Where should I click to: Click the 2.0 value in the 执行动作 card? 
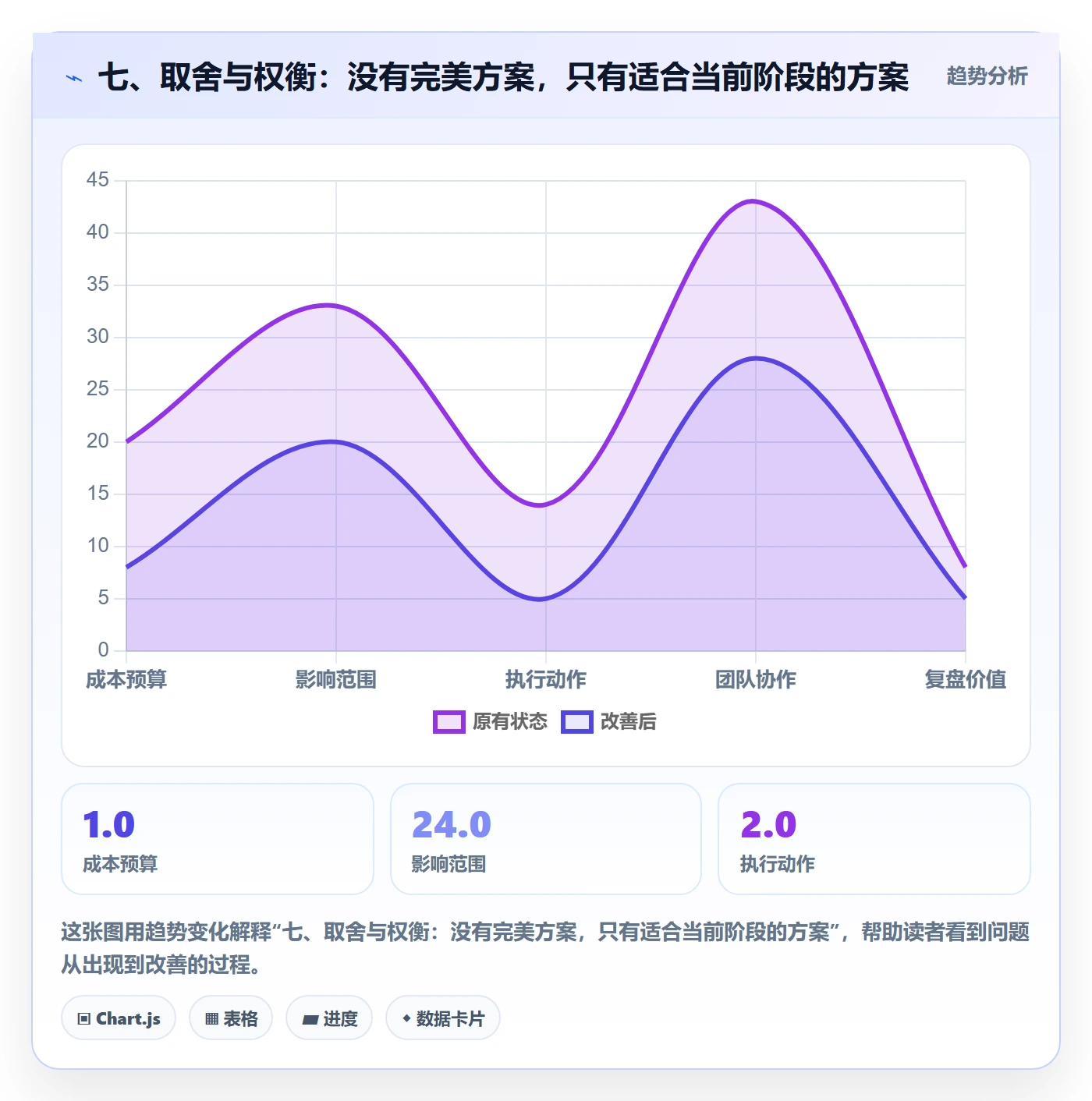click(x=768, y=825)
